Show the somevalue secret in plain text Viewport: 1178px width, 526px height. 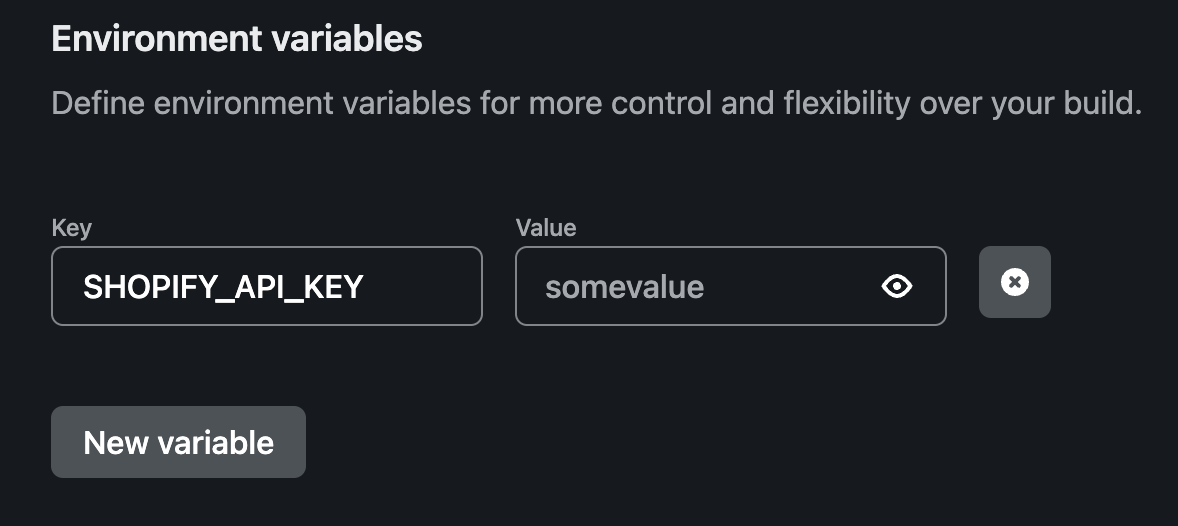tap(897, 286)
